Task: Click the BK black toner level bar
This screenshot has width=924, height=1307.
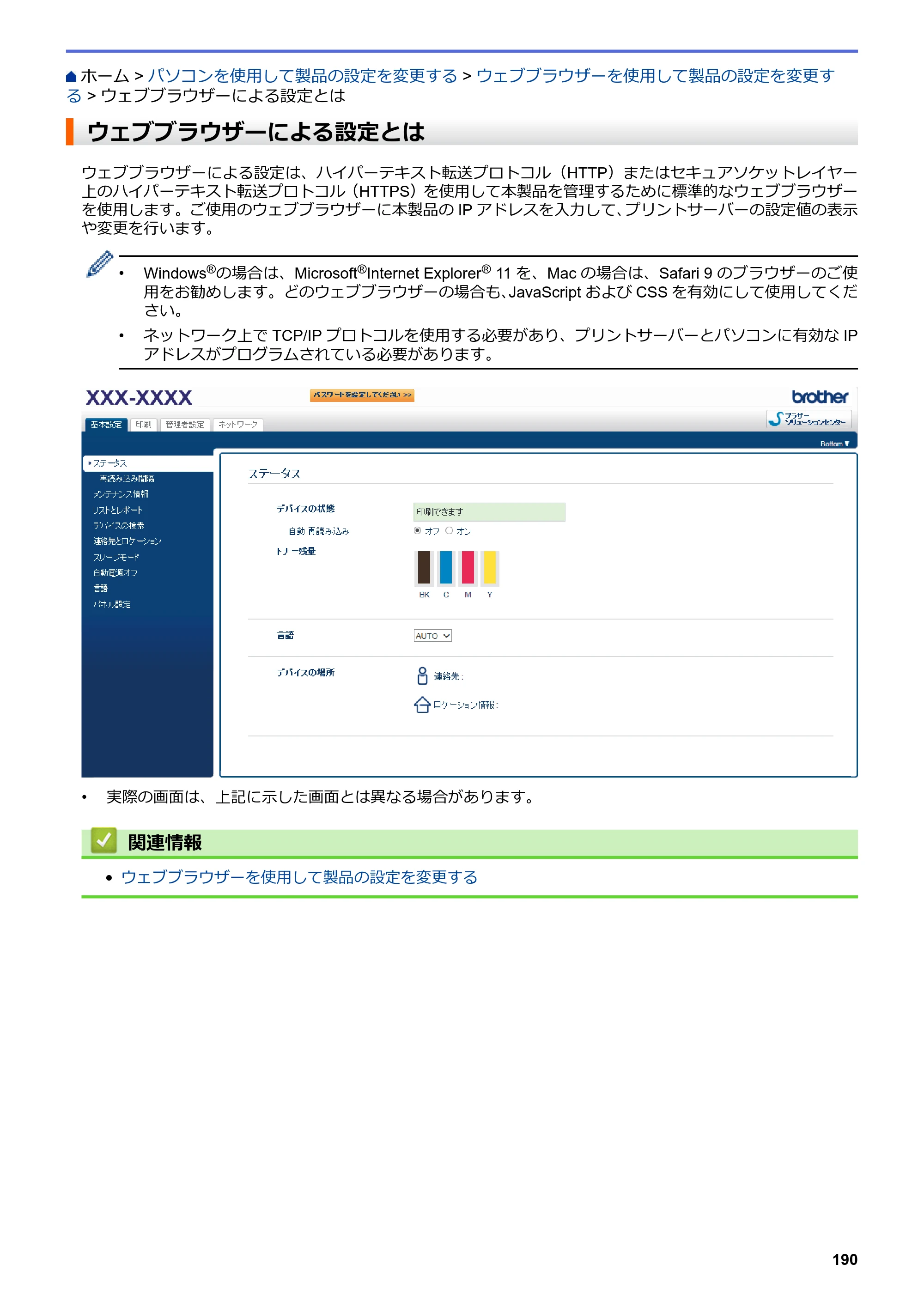Action: (424, 567)
